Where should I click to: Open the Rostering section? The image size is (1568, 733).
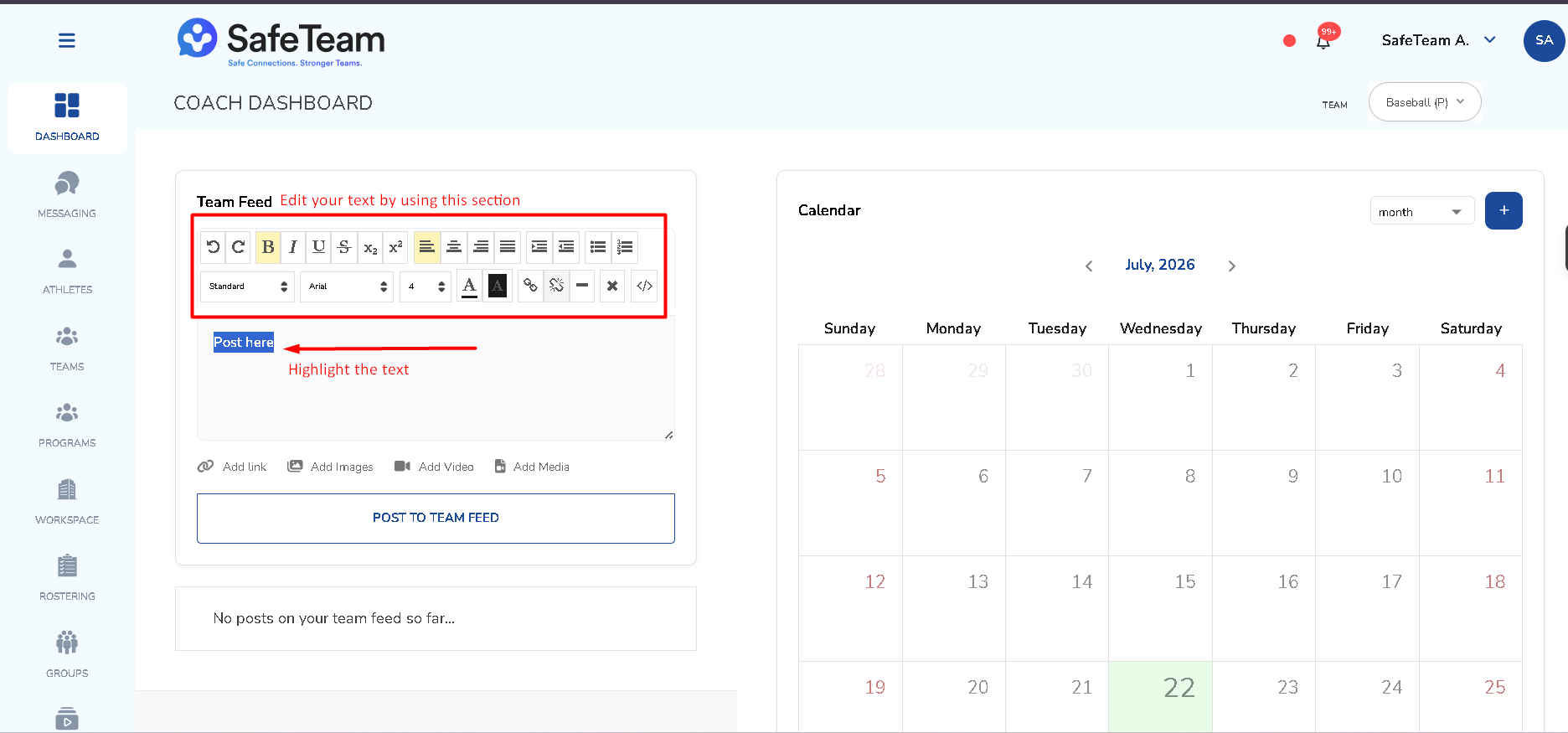point(67,578)
